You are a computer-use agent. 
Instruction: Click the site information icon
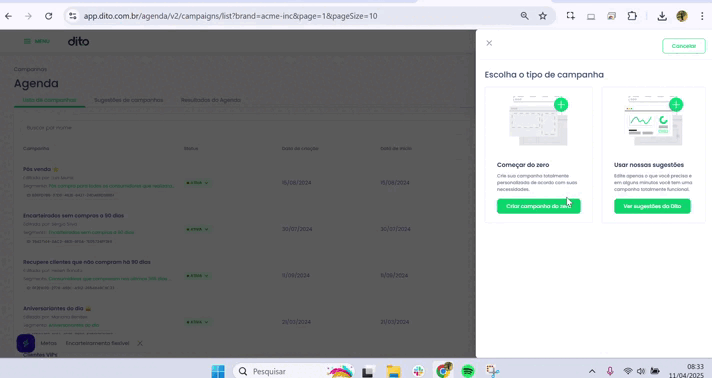(73, 16)
